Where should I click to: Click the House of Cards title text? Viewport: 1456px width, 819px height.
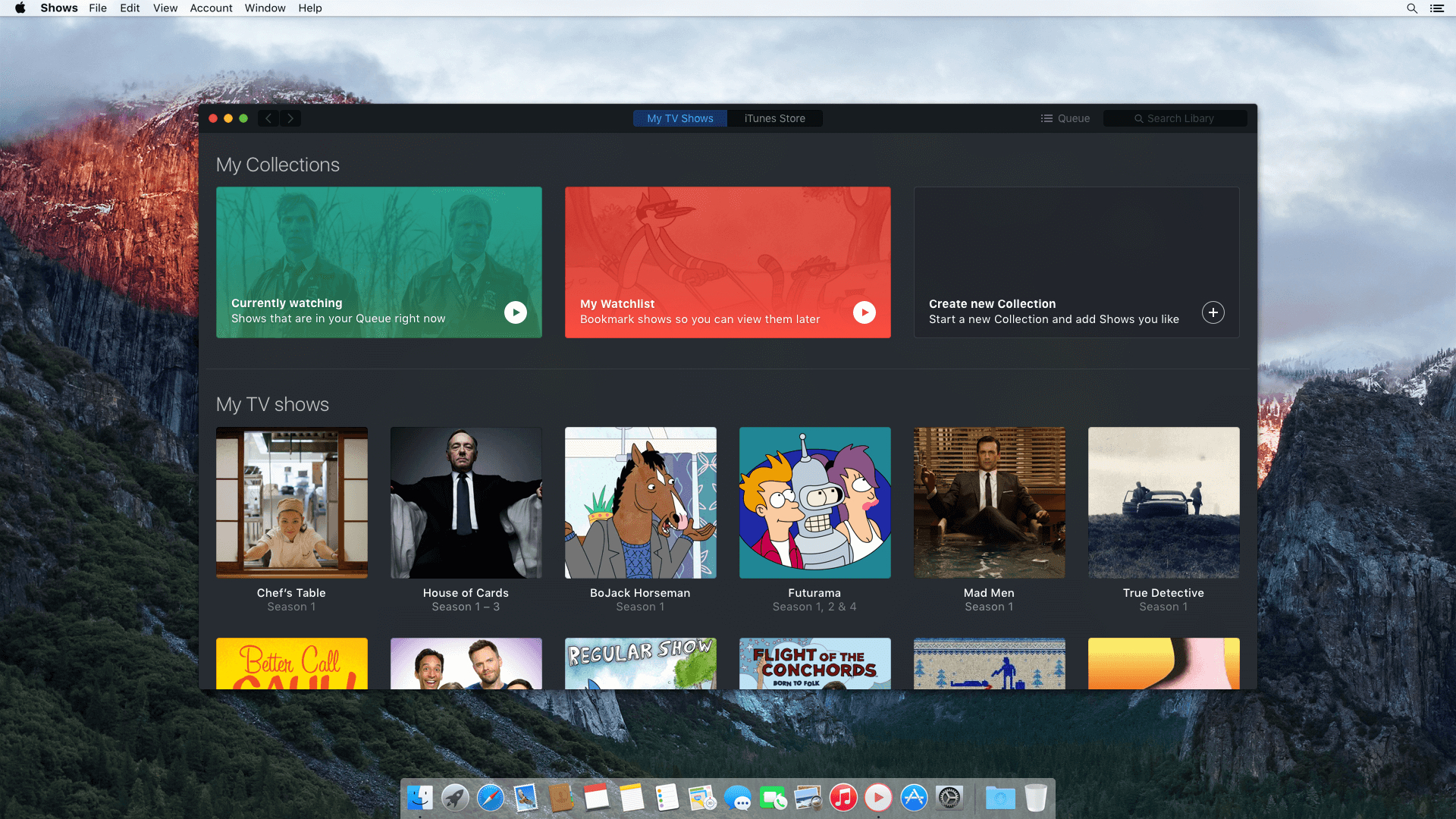click(x=466, y=593)
